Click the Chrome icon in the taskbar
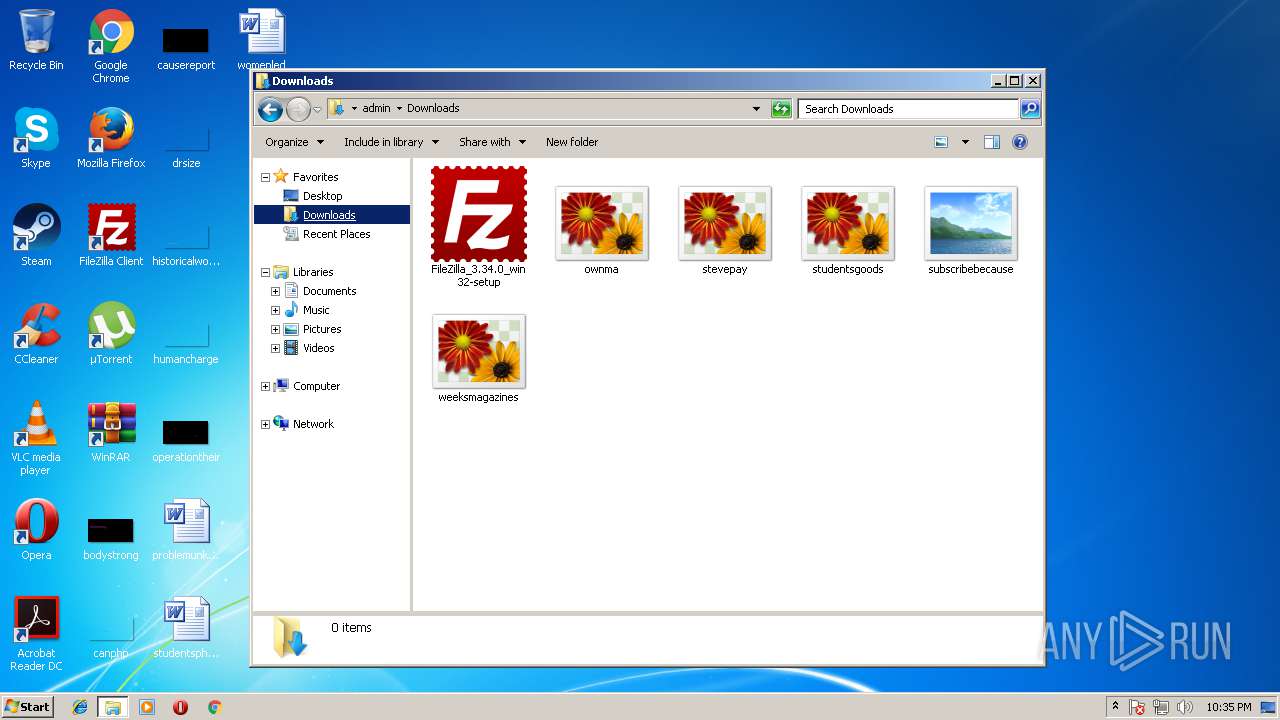The height and width of the screenshot is (720, 1280). (214, 707)
